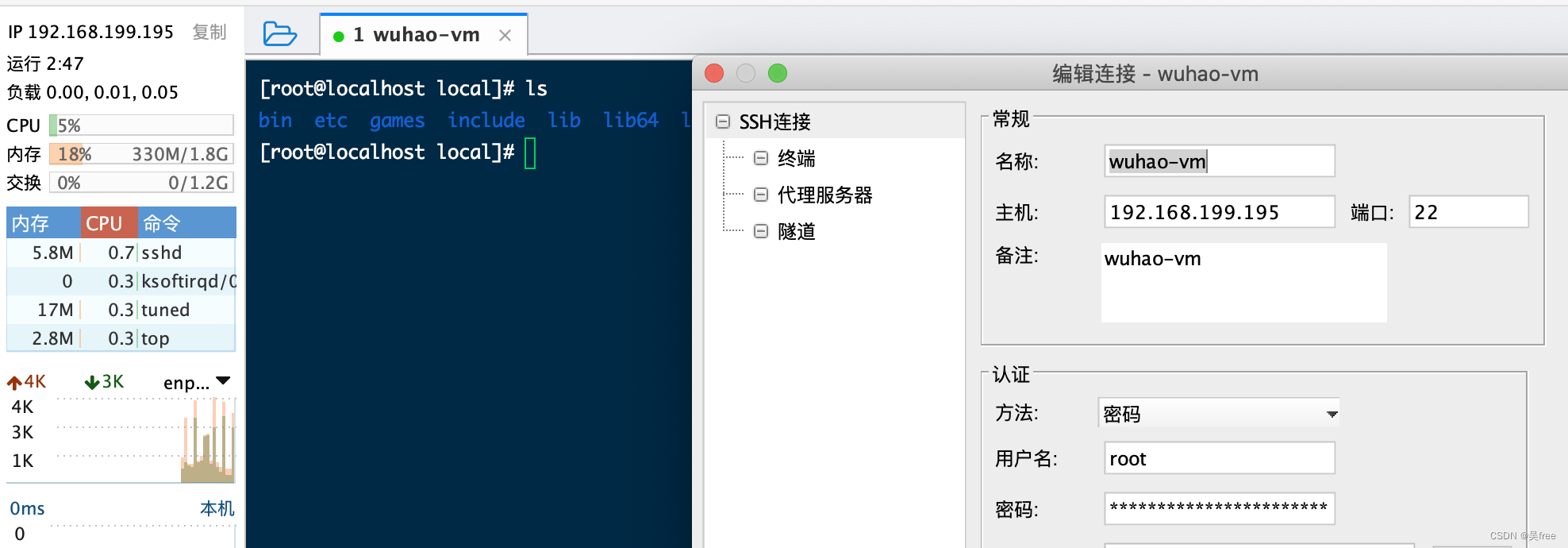This screenshot has width=1568, height=548.
Task: Click the network traffic graph
Action: (146, 440)
